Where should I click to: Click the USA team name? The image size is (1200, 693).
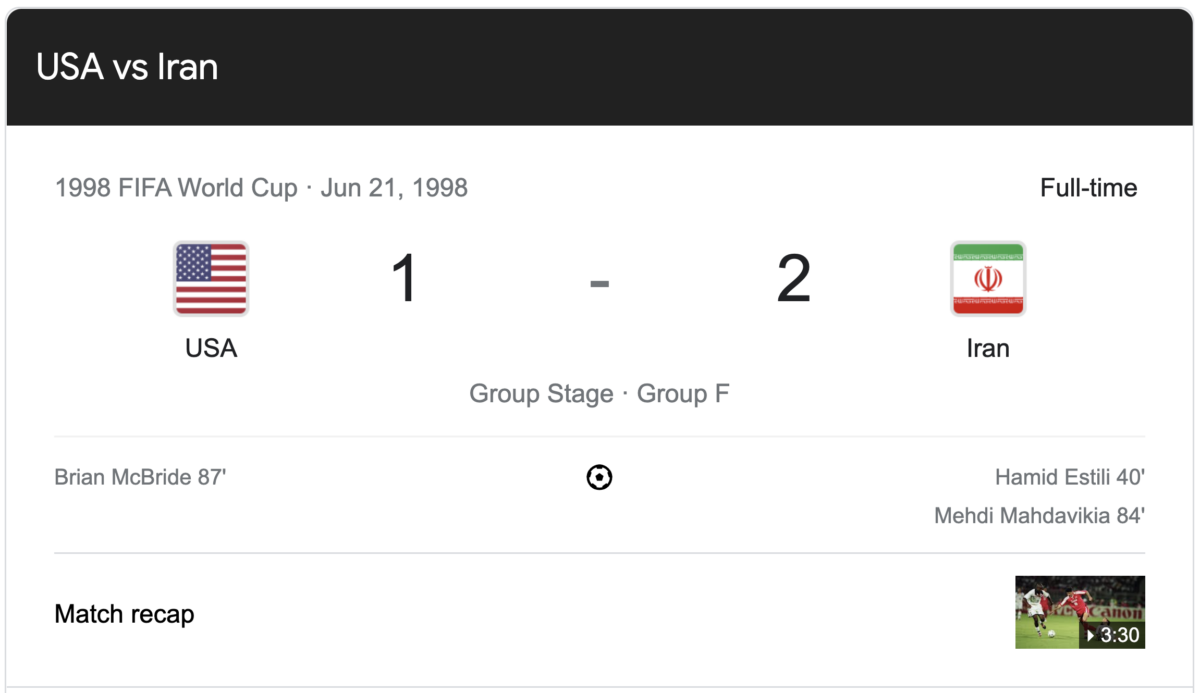click(211, 348)
